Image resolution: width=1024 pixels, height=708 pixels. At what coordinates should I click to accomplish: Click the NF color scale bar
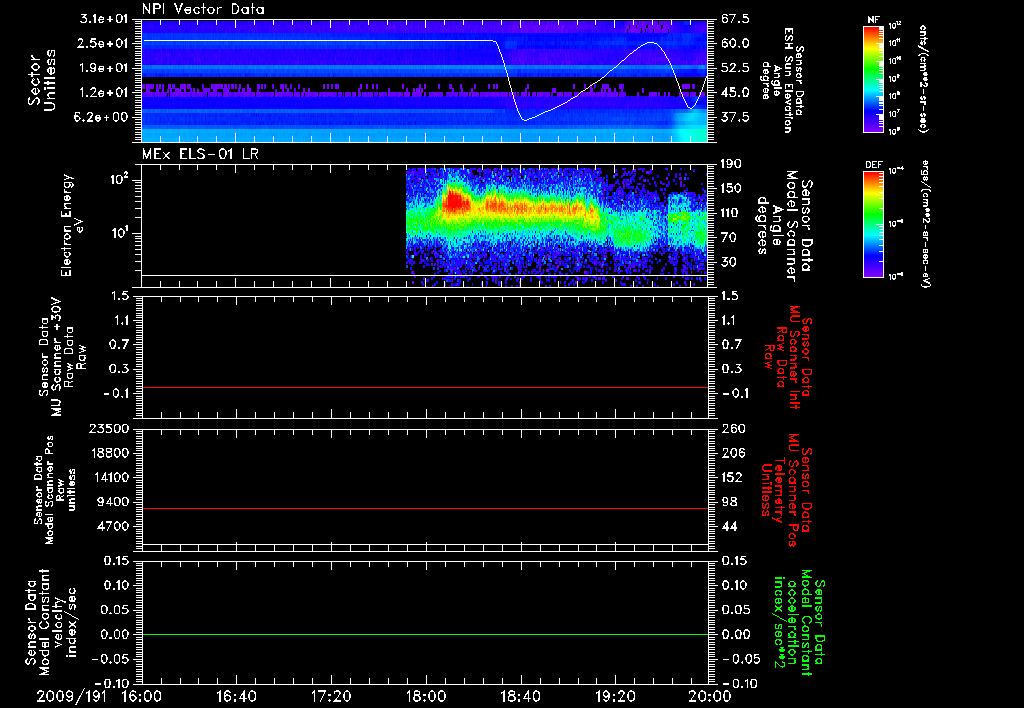click(873, 78)
